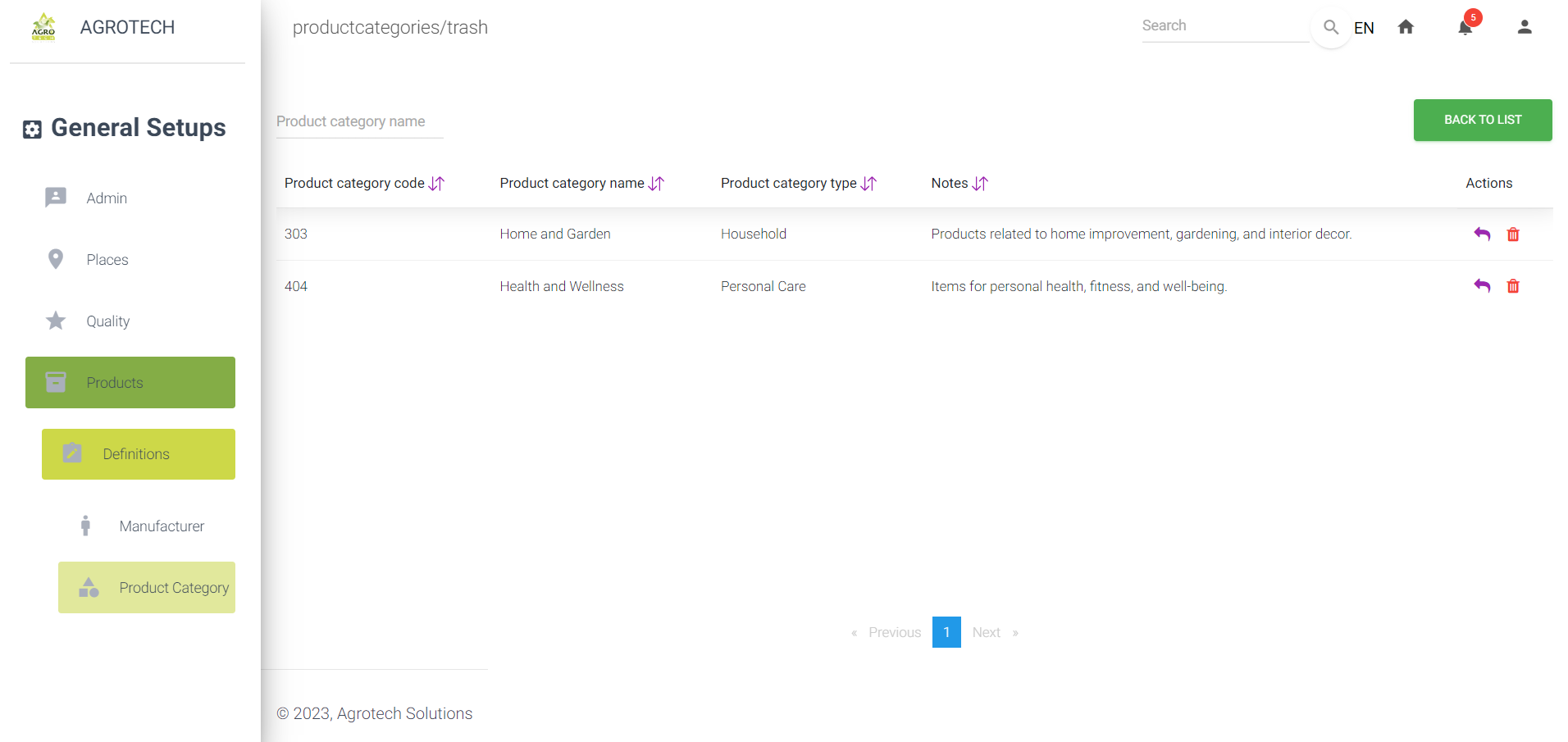Expand the Definitions submenu
Viewport: 1568px width, 742px height.
tap(139, 454)
